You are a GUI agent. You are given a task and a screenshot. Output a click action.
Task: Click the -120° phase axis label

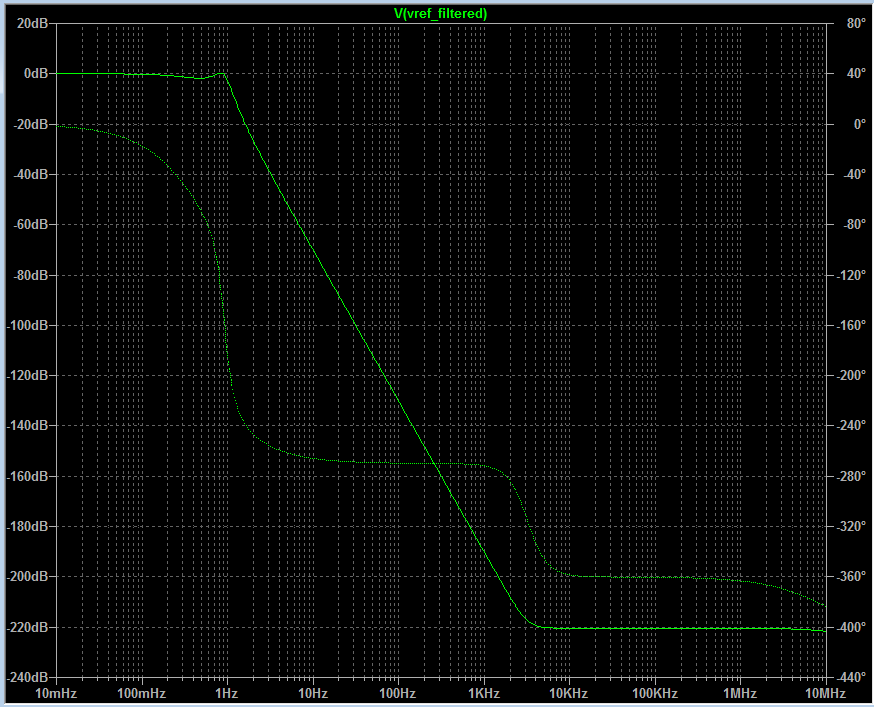tap(851, 275)
